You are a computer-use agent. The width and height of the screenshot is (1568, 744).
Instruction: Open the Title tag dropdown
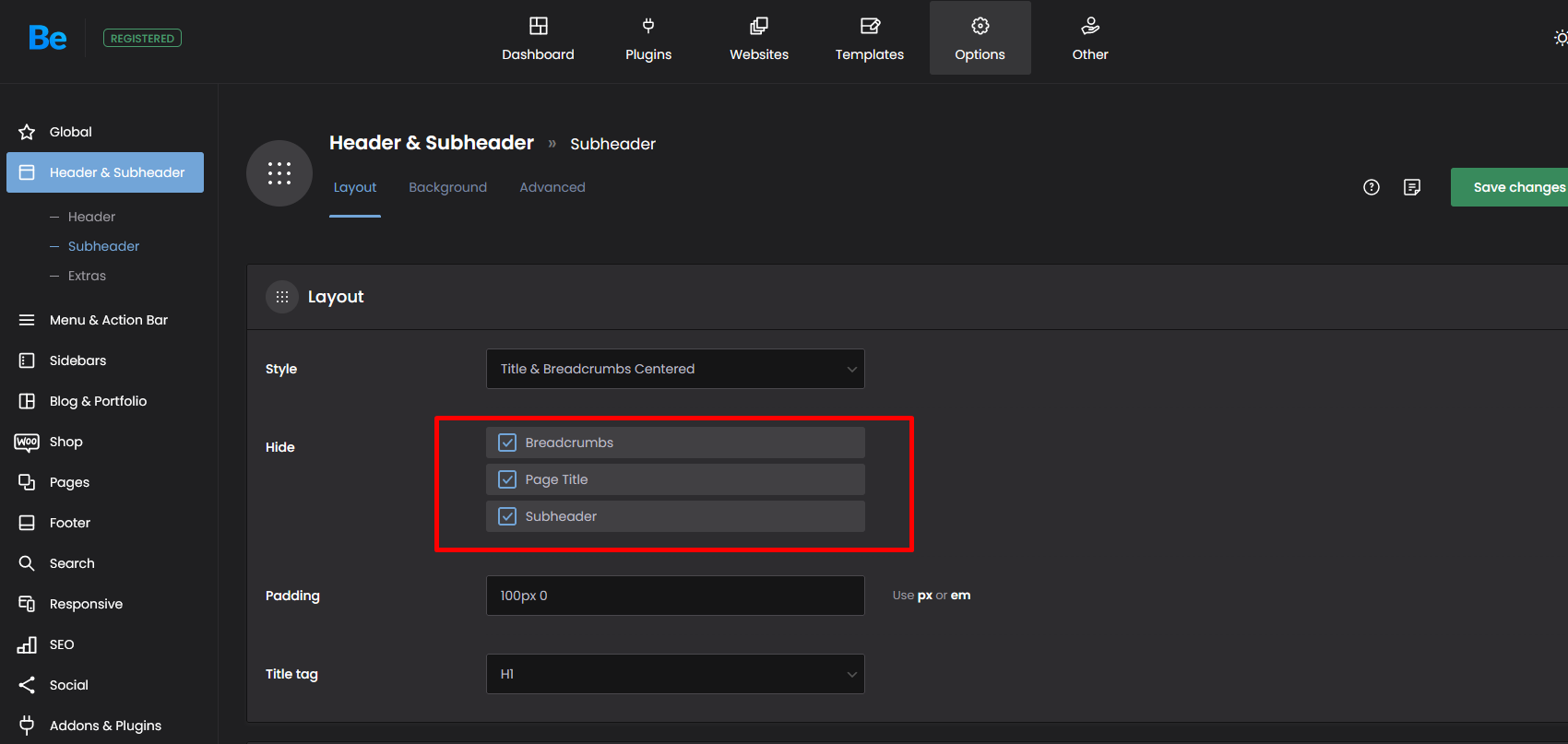675,674
